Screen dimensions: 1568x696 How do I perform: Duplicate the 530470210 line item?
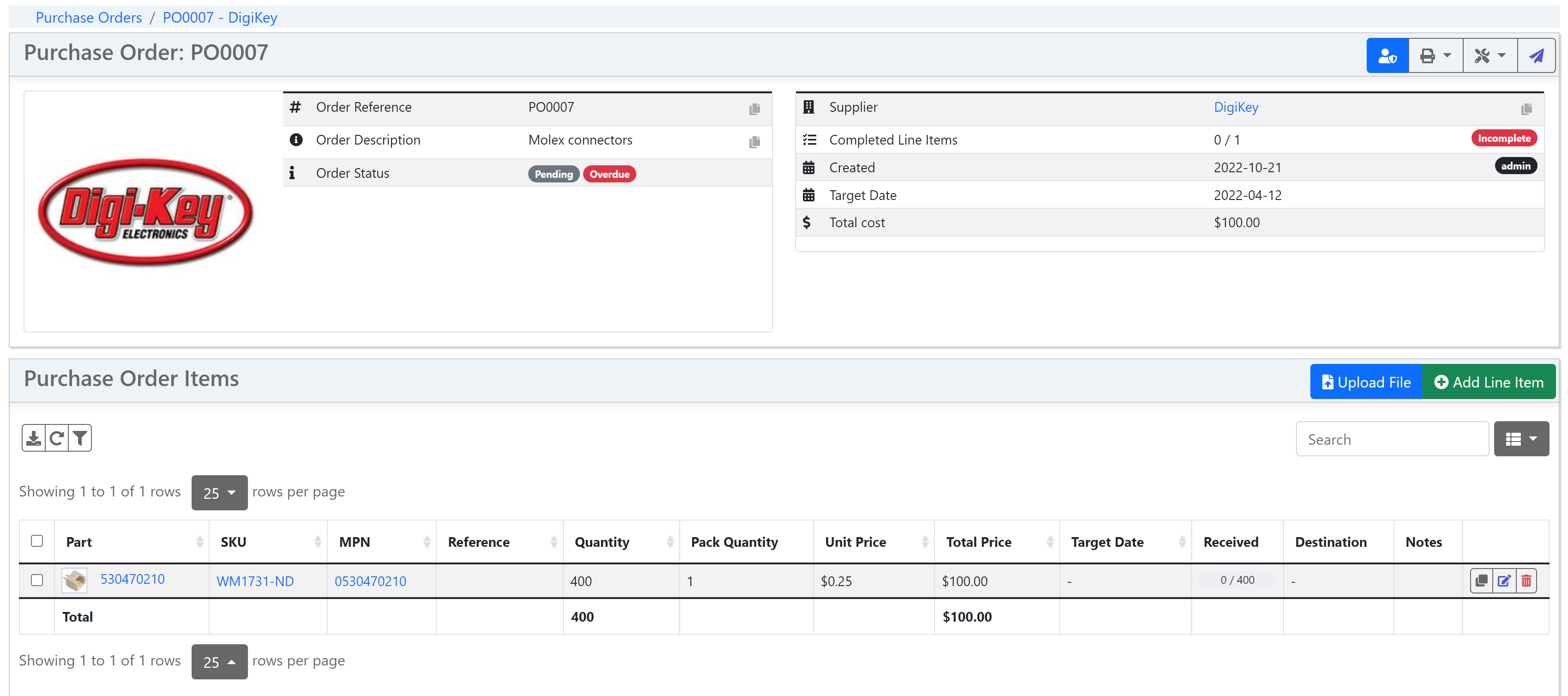coord(1482,580)
